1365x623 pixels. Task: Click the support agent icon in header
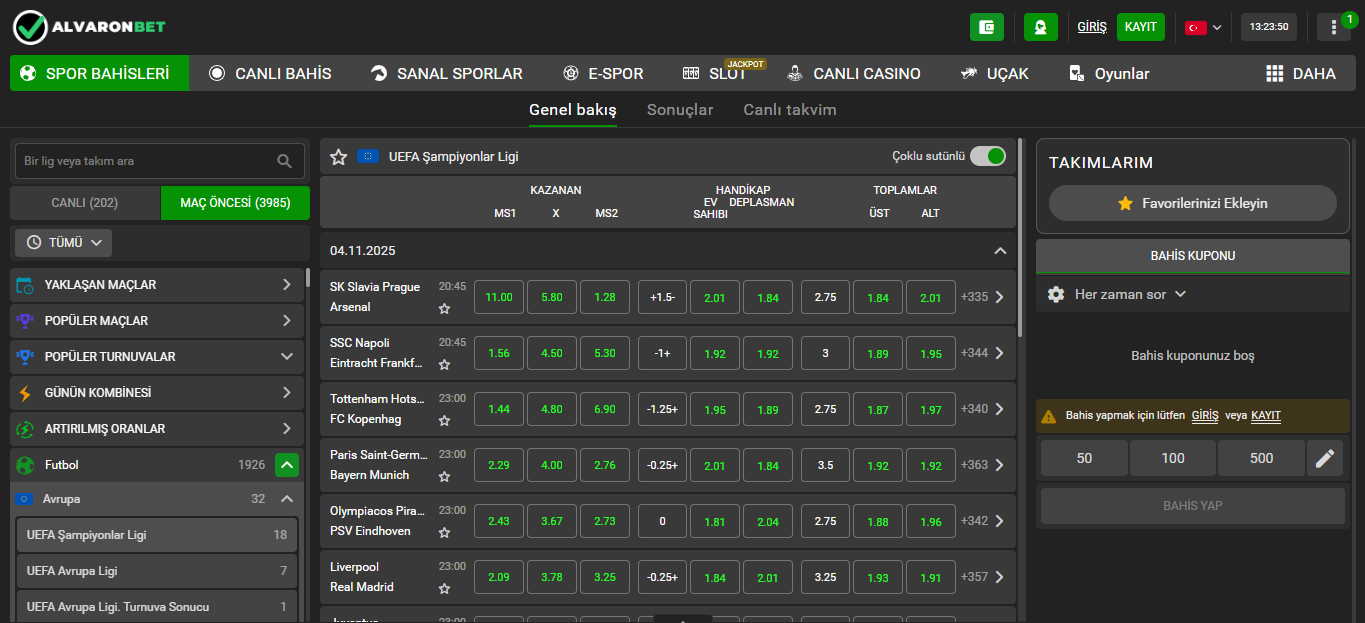tap(1040, 27)
